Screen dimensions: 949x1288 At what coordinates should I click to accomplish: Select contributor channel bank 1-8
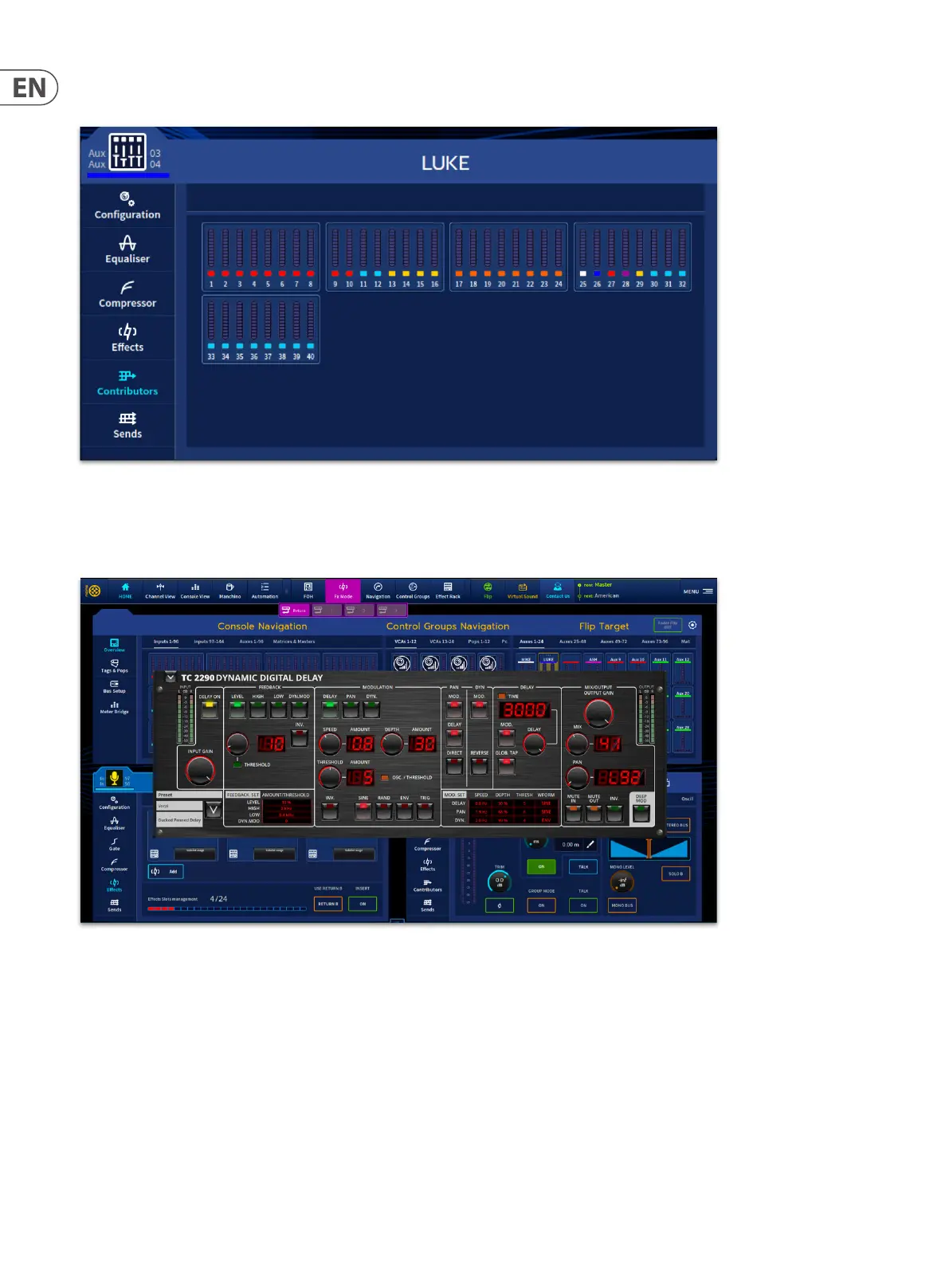261,257
